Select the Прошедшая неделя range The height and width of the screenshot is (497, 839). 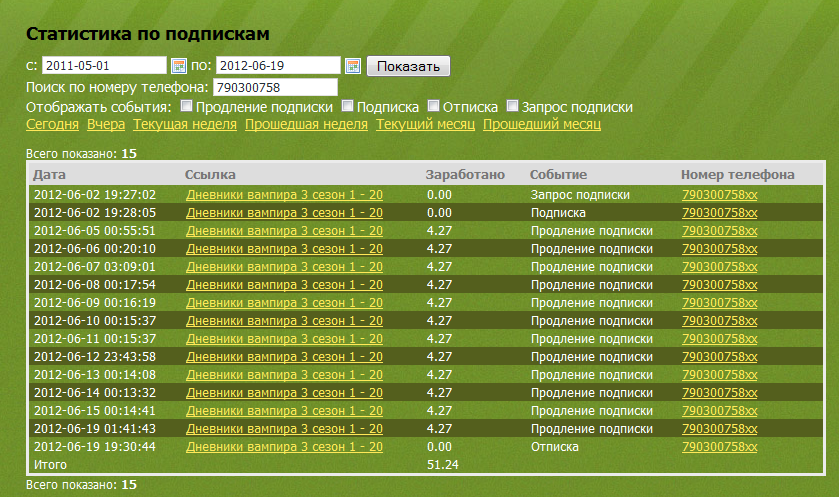[x=306, y=124]
